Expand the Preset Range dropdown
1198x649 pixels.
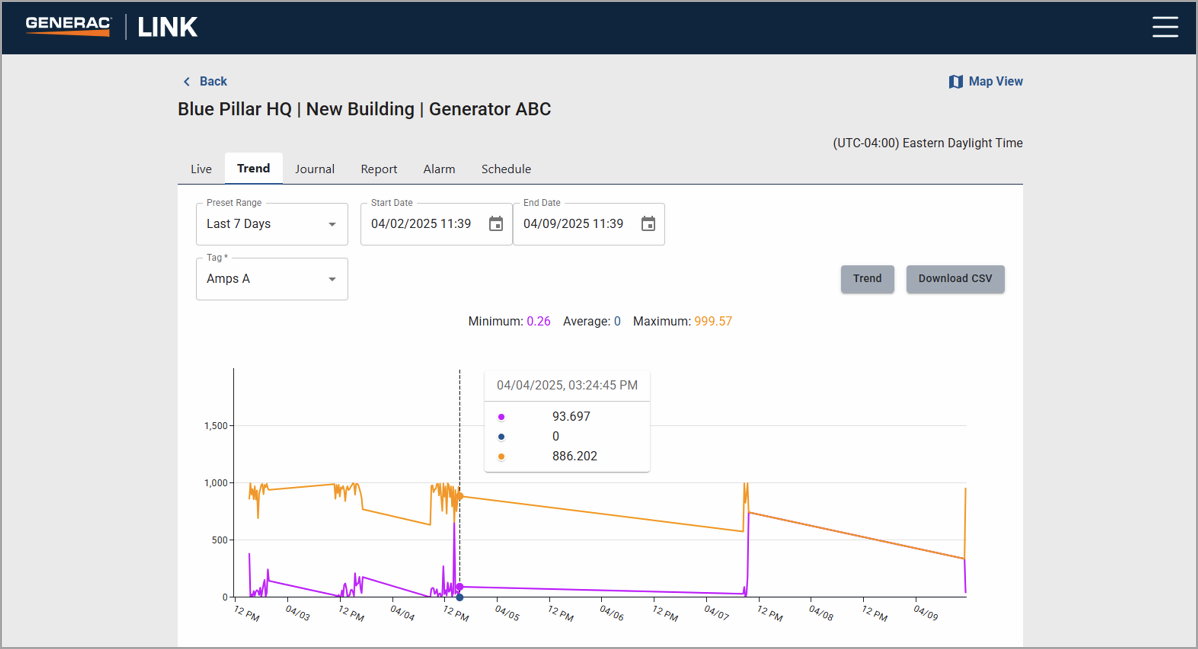[x=271, y=224]
